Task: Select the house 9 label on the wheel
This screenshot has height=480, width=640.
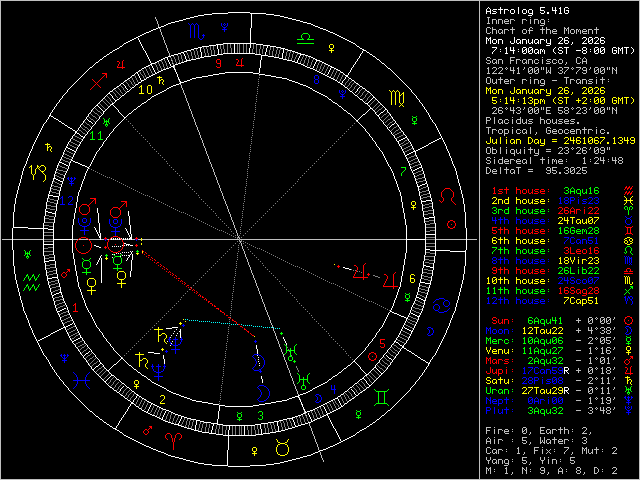Action: tap(217, 62)
